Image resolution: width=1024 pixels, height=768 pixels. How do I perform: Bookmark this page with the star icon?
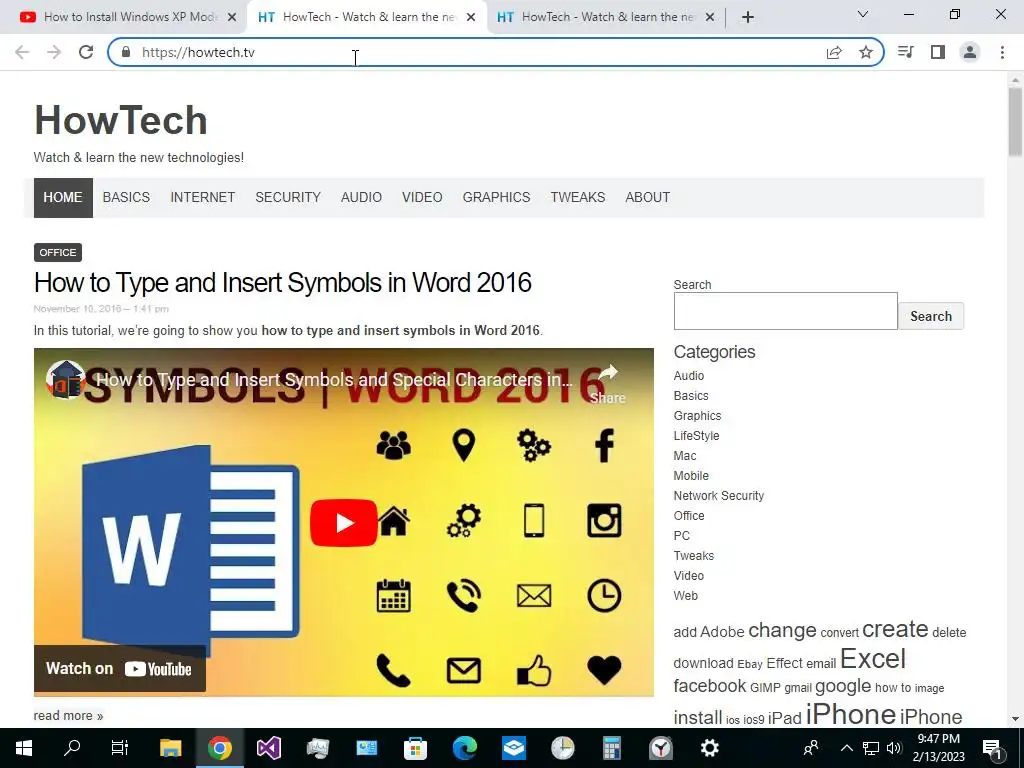tap(866, 52)
